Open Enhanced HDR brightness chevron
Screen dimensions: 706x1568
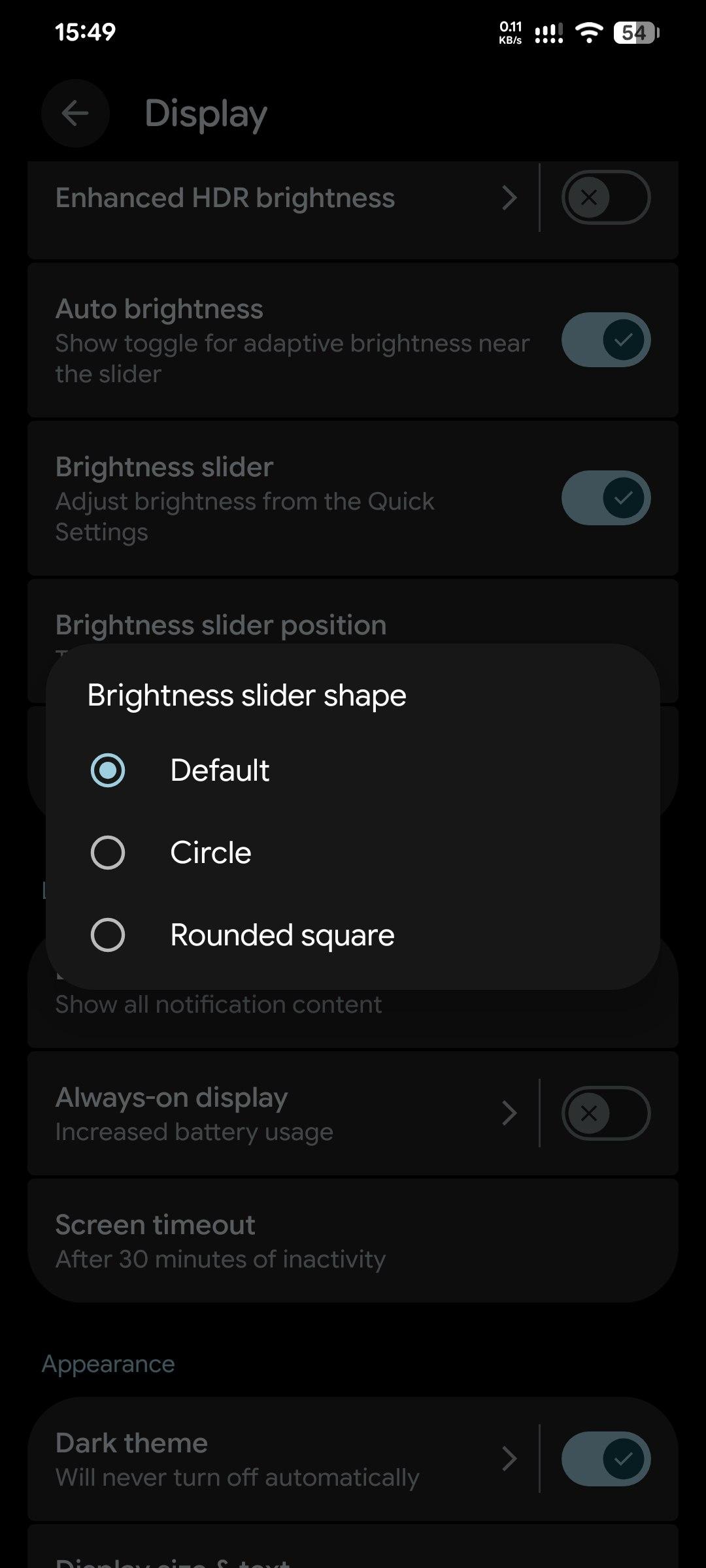coord(509,197)
